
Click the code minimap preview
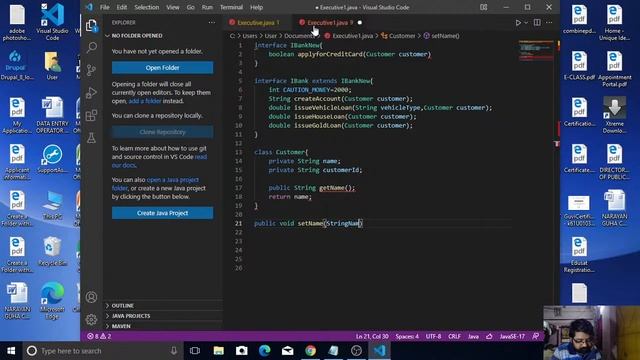pyautogui.click(x=536, y=51)
